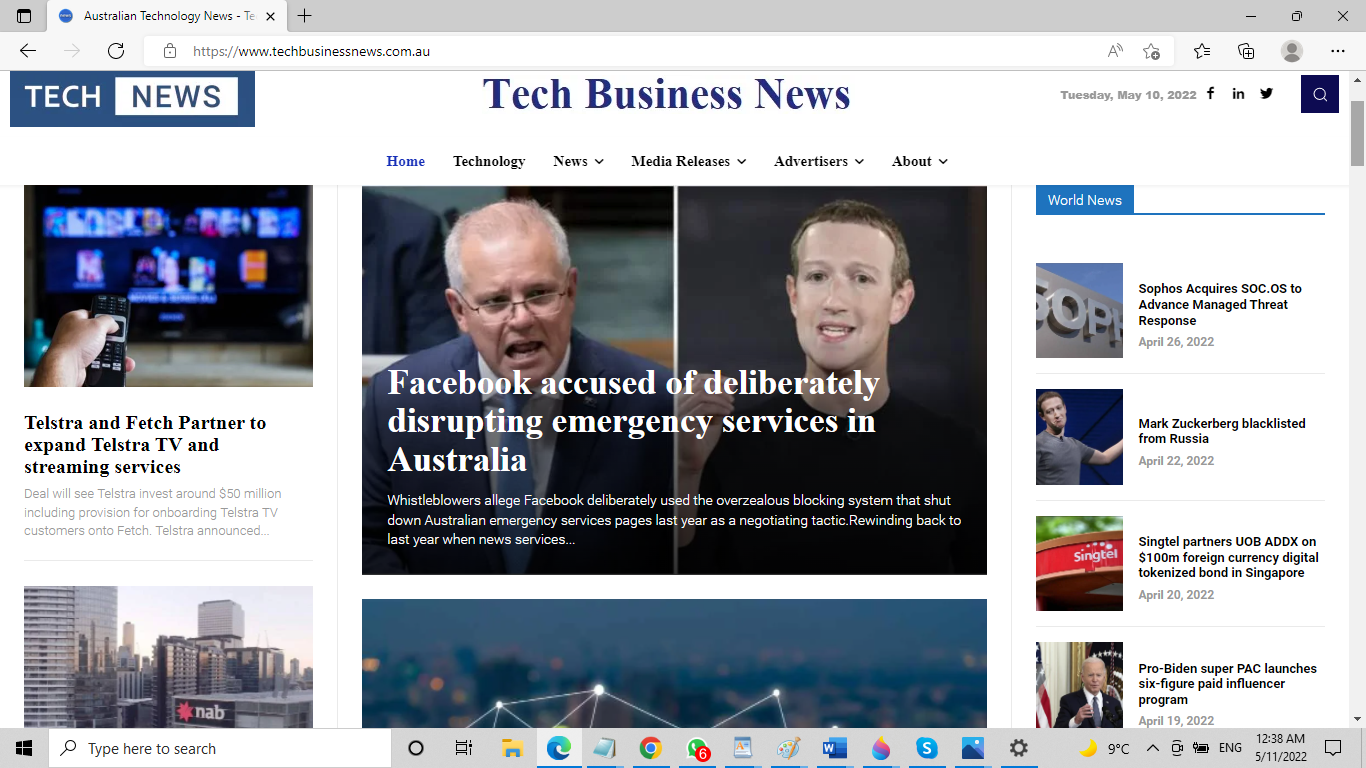
Task: Click the Sophos building thumbnail
Action: pos(1079,310)
